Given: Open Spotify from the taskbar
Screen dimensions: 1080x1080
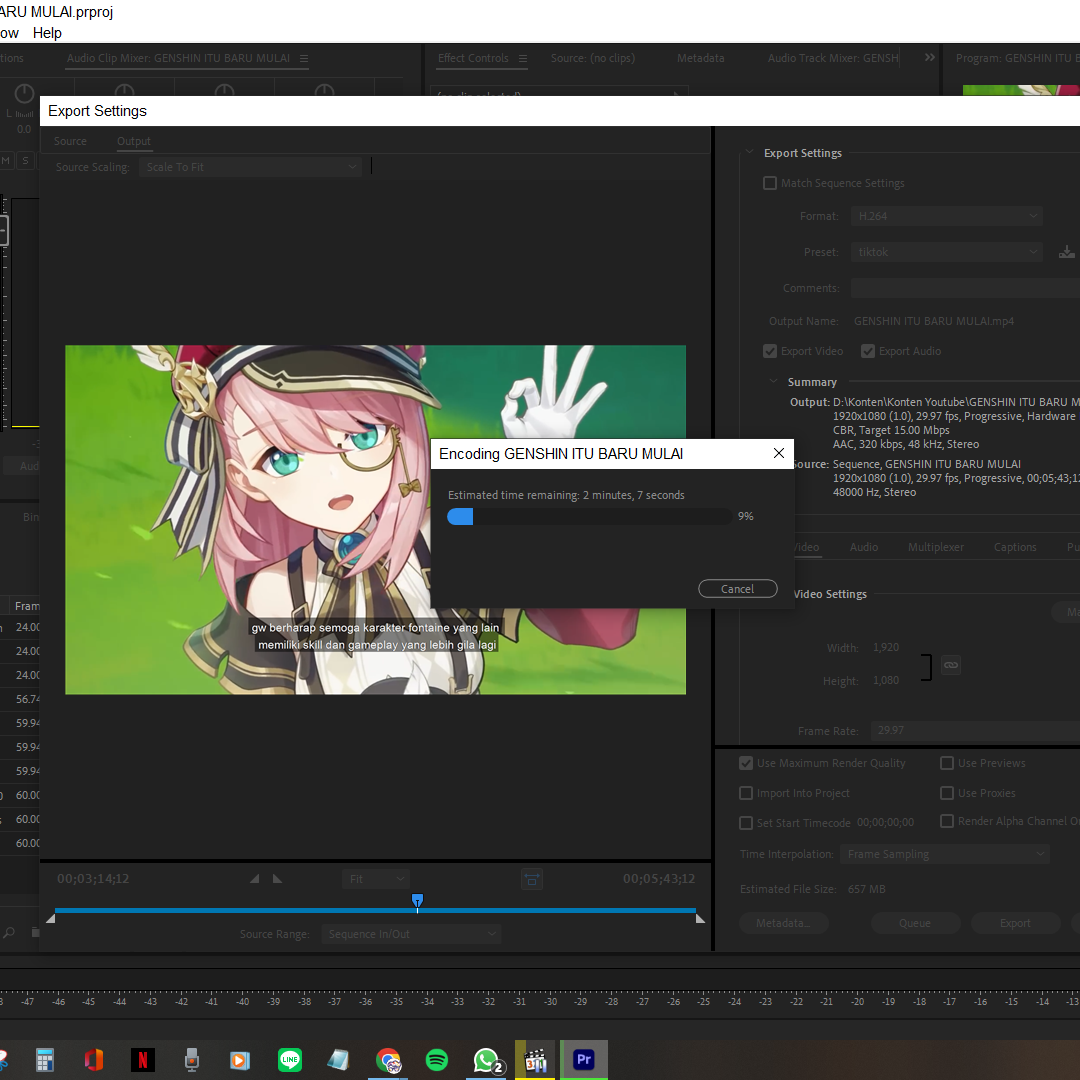Looking at the screenshot, I should [437, 1059].
